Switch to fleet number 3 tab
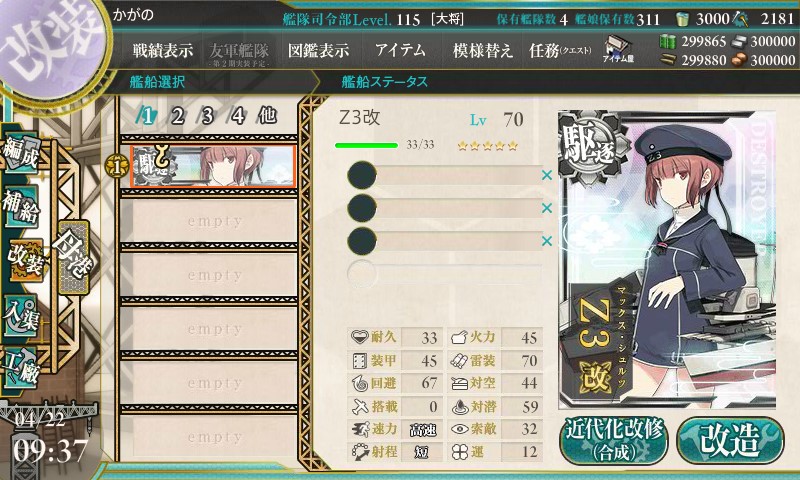 pos(207,116)
